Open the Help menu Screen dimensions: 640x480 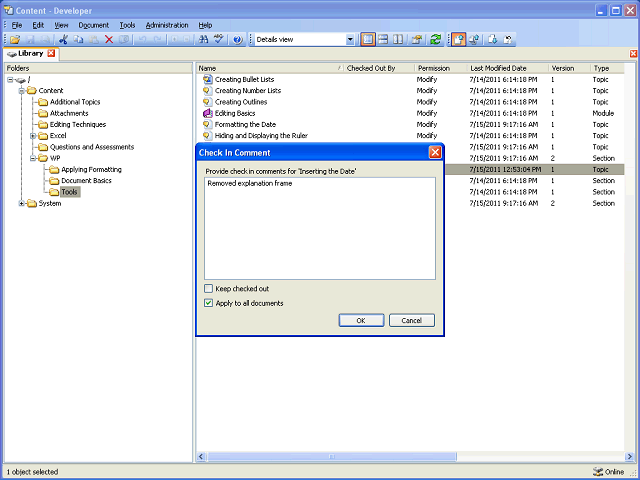point(205,25)
